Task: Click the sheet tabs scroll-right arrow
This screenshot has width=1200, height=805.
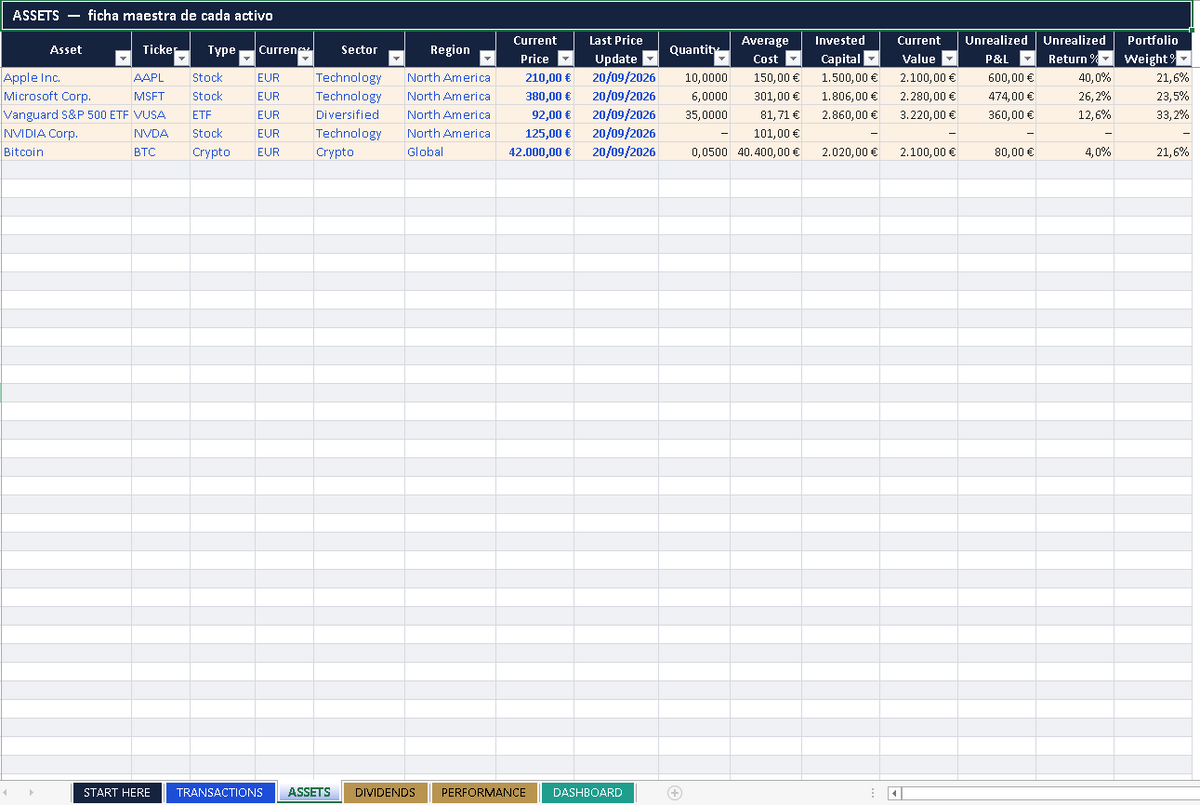Action: click(x=31, y=792)
